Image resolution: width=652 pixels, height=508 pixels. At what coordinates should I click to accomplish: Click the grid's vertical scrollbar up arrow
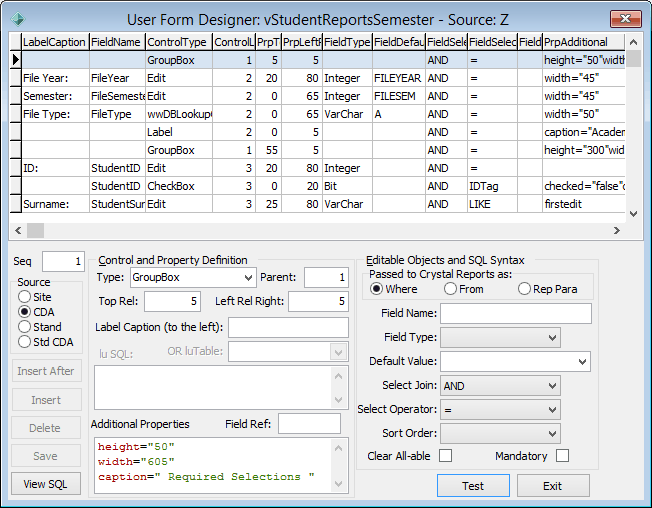coord(633,42)
